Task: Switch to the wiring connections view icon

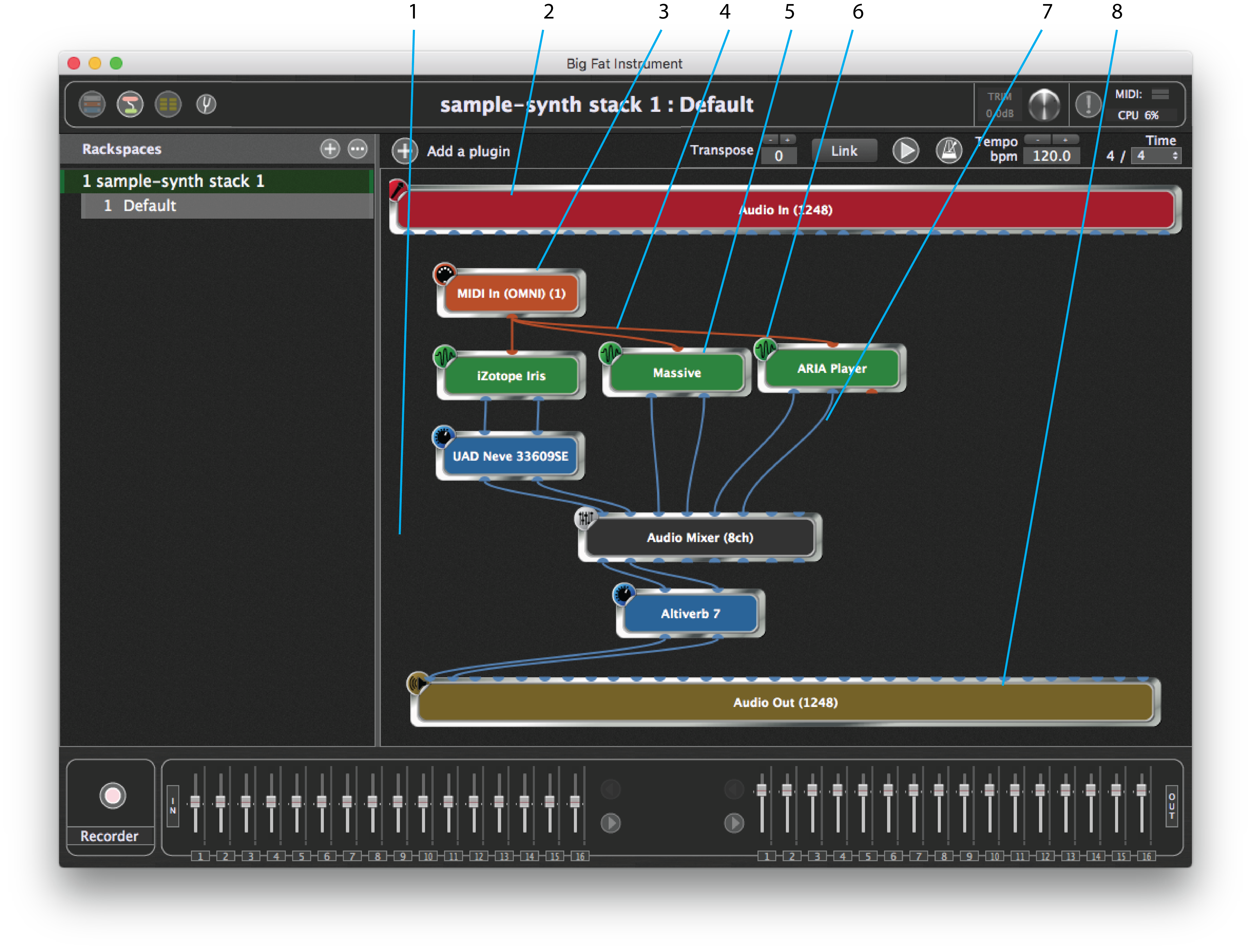Action: (130, 104)
